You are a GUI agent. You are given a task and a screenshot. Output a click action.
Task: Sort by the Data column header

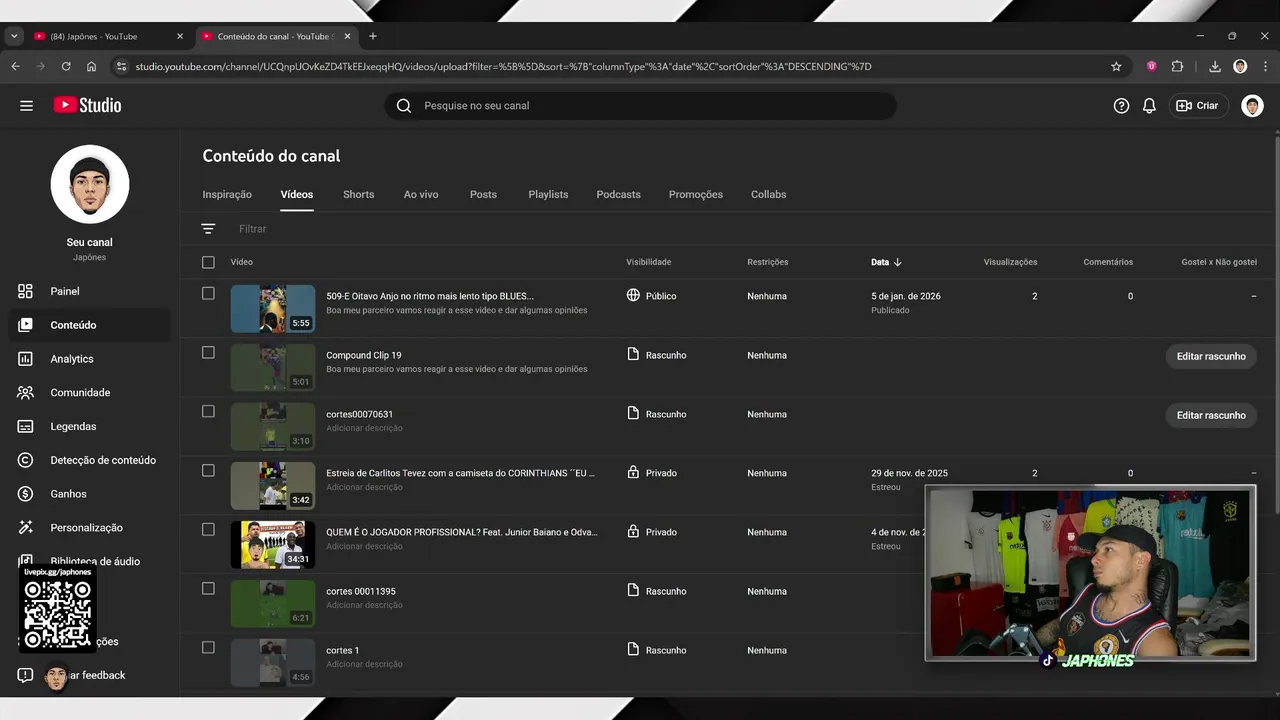coord(886,262)
